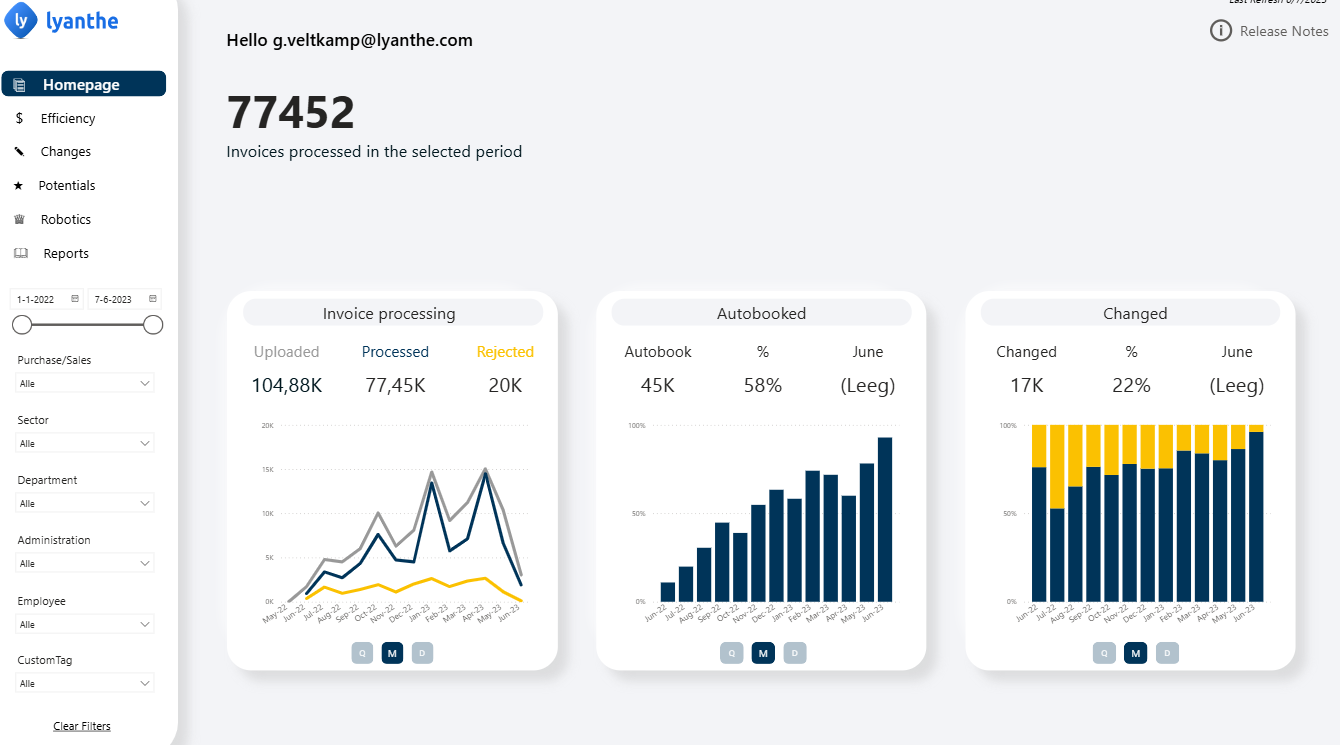This screenshot has width=1340, height=745.
Task: Click the Release Notes info icon
Action: click(x=1220, y=31)
